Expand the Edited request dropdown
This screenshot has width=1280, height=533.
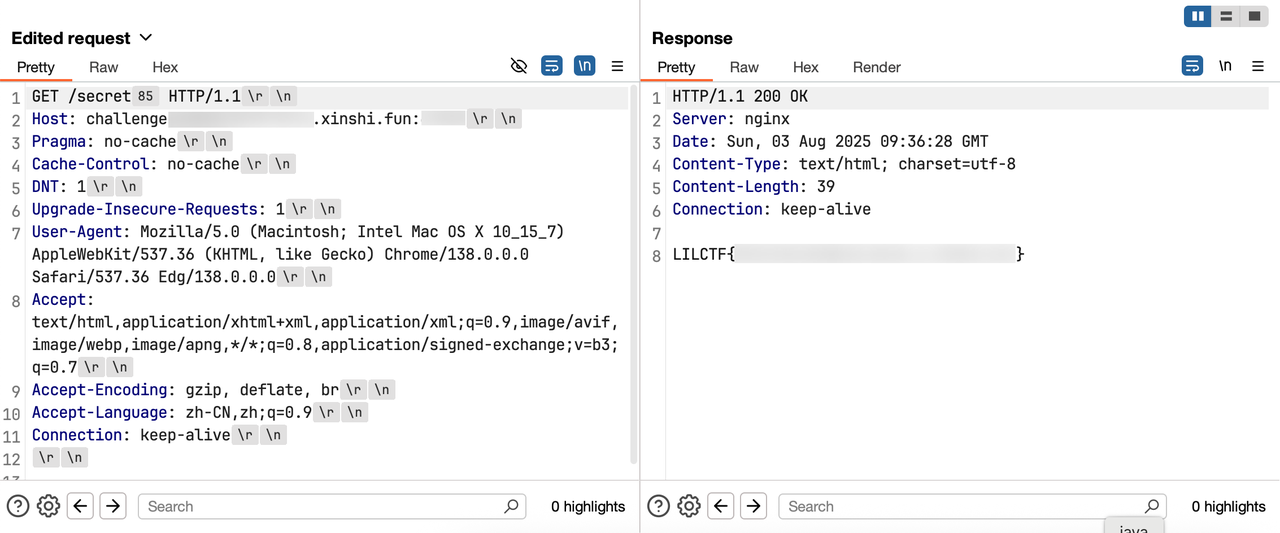(x=146, y=38)
